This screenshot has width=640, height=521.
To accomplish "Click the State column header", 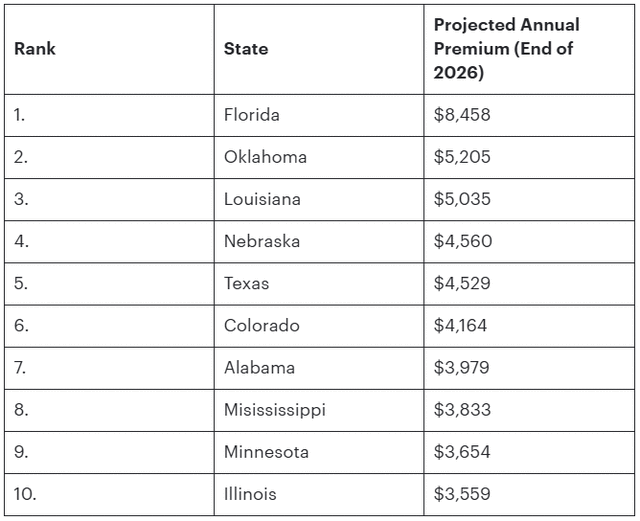I will [246, 49].
